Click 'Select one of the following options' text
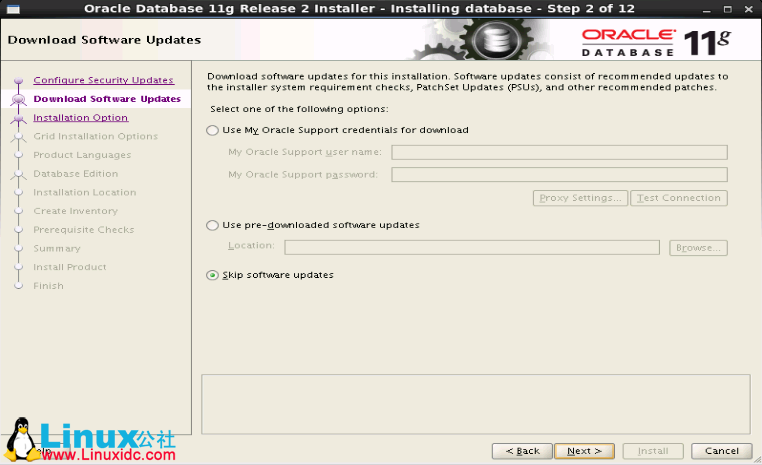The height and width of the screenshot is (465, 762). click(x=299, y=109)
